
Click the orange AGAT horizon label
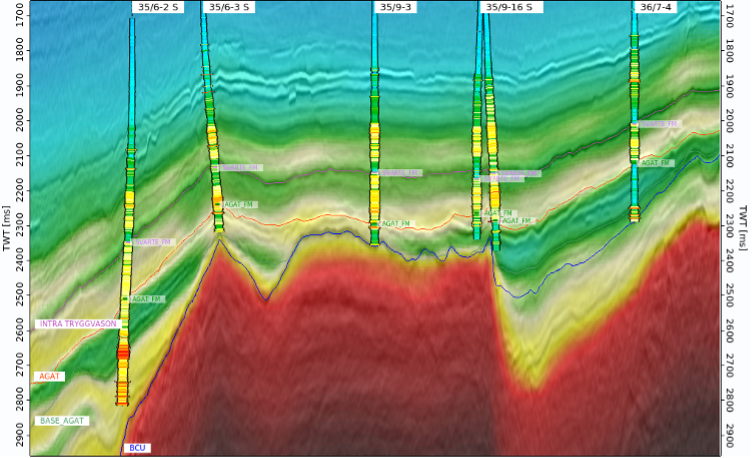[49, 376]
